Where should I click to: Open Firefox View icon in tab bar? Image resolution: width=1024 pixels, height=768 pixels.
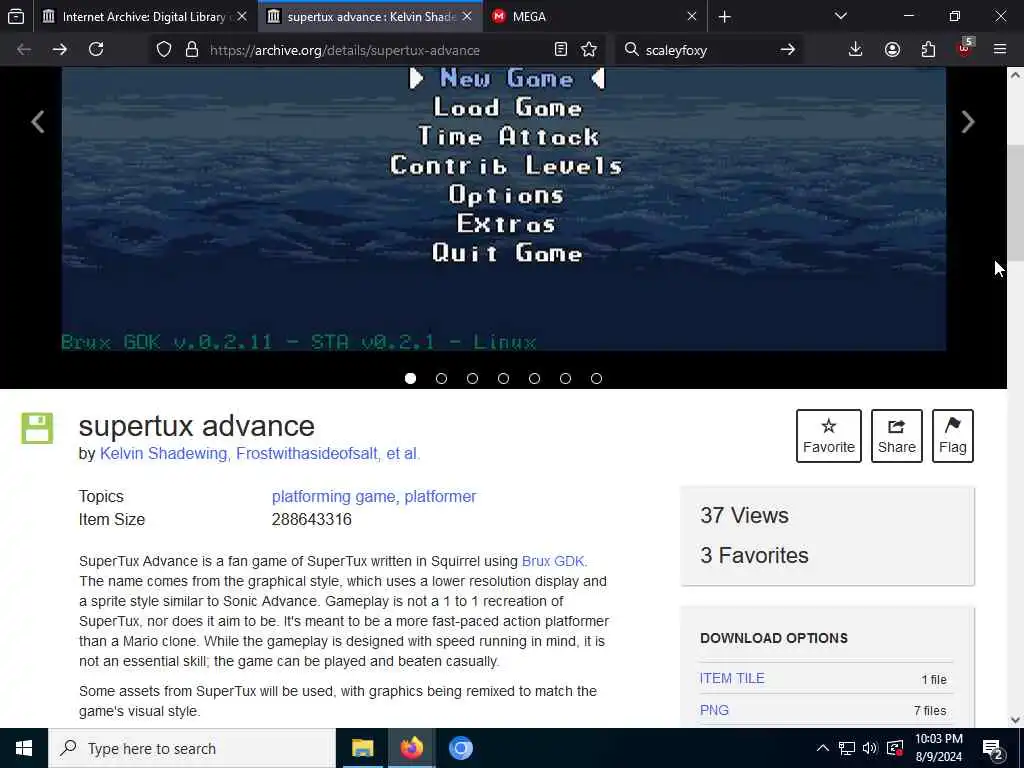pos(16,16)
